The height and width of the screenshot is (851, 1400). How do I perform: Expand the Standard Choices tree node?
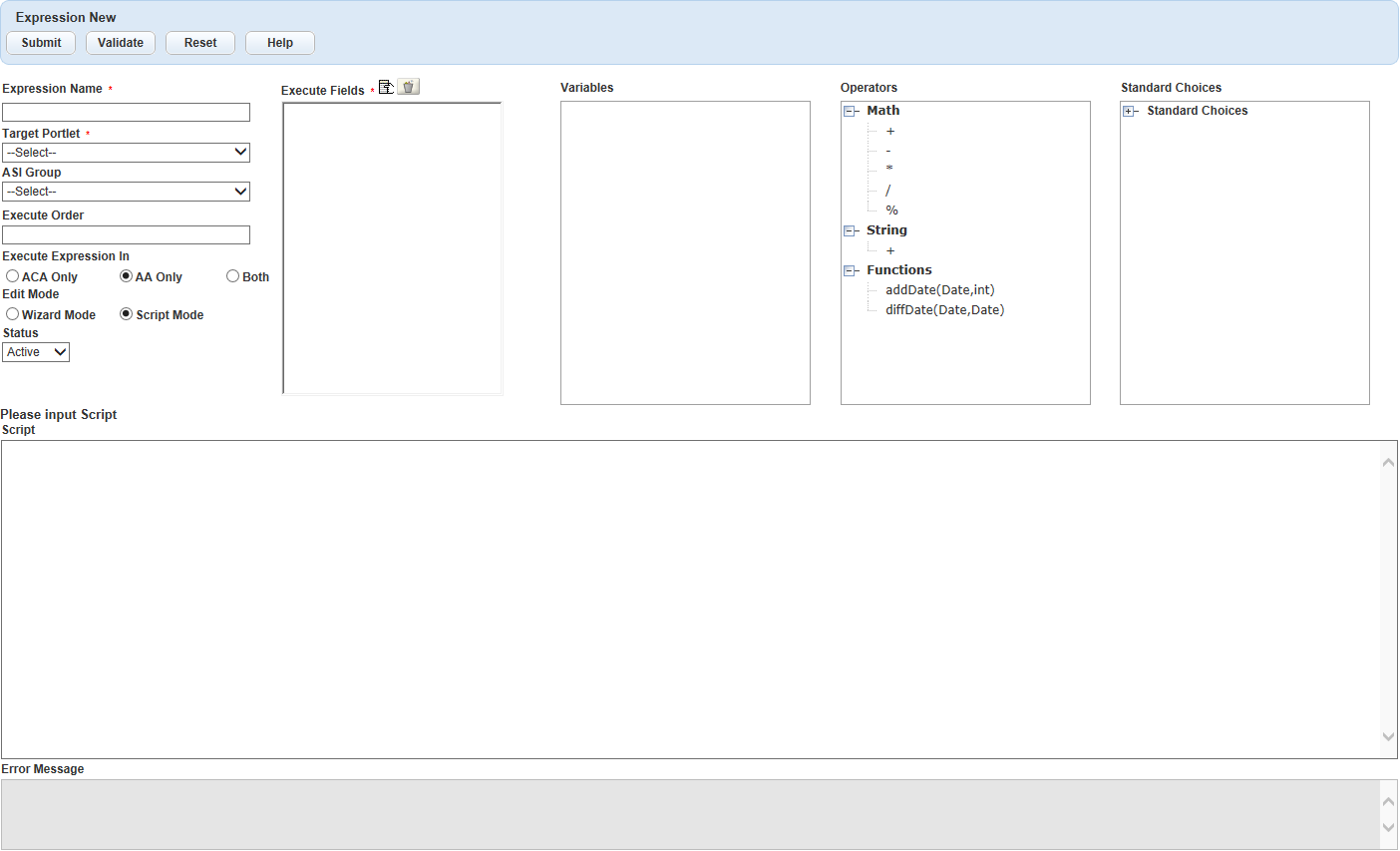click(x=1129, y=112)
